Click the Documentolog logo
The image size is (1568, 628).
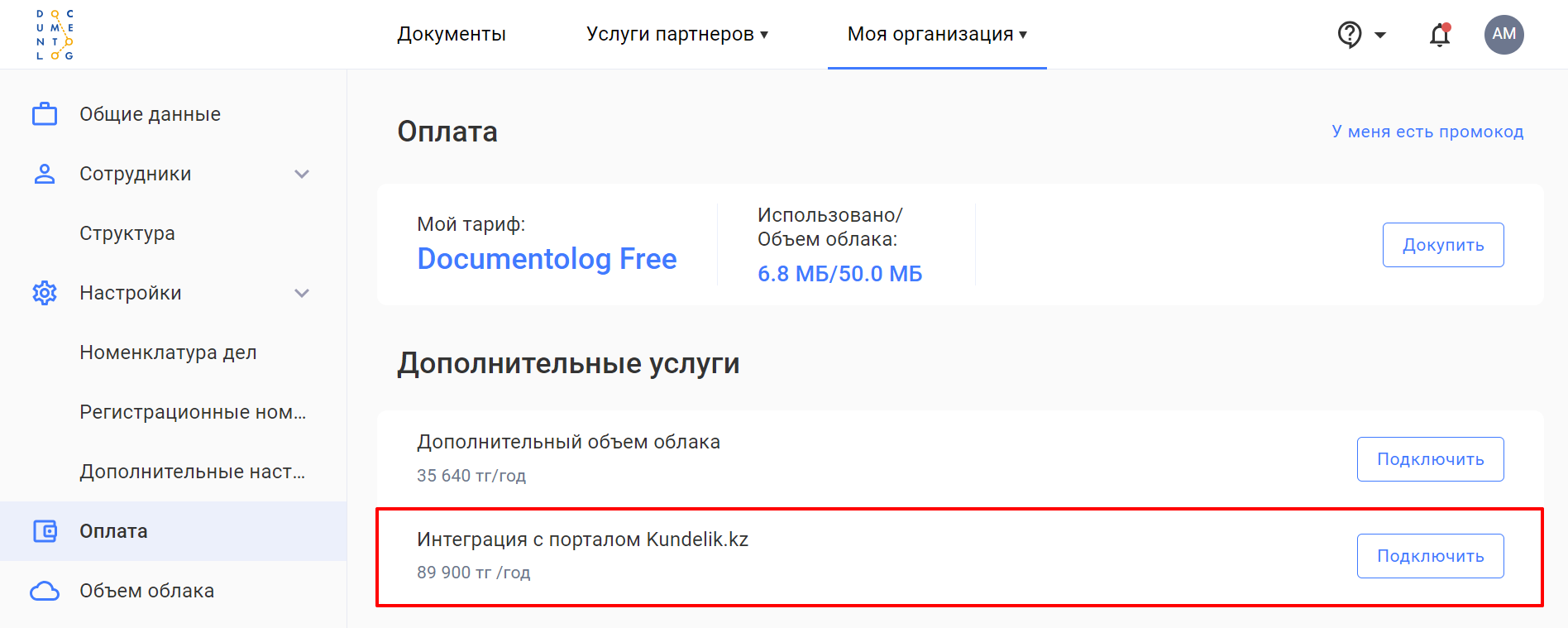(55, 35)
